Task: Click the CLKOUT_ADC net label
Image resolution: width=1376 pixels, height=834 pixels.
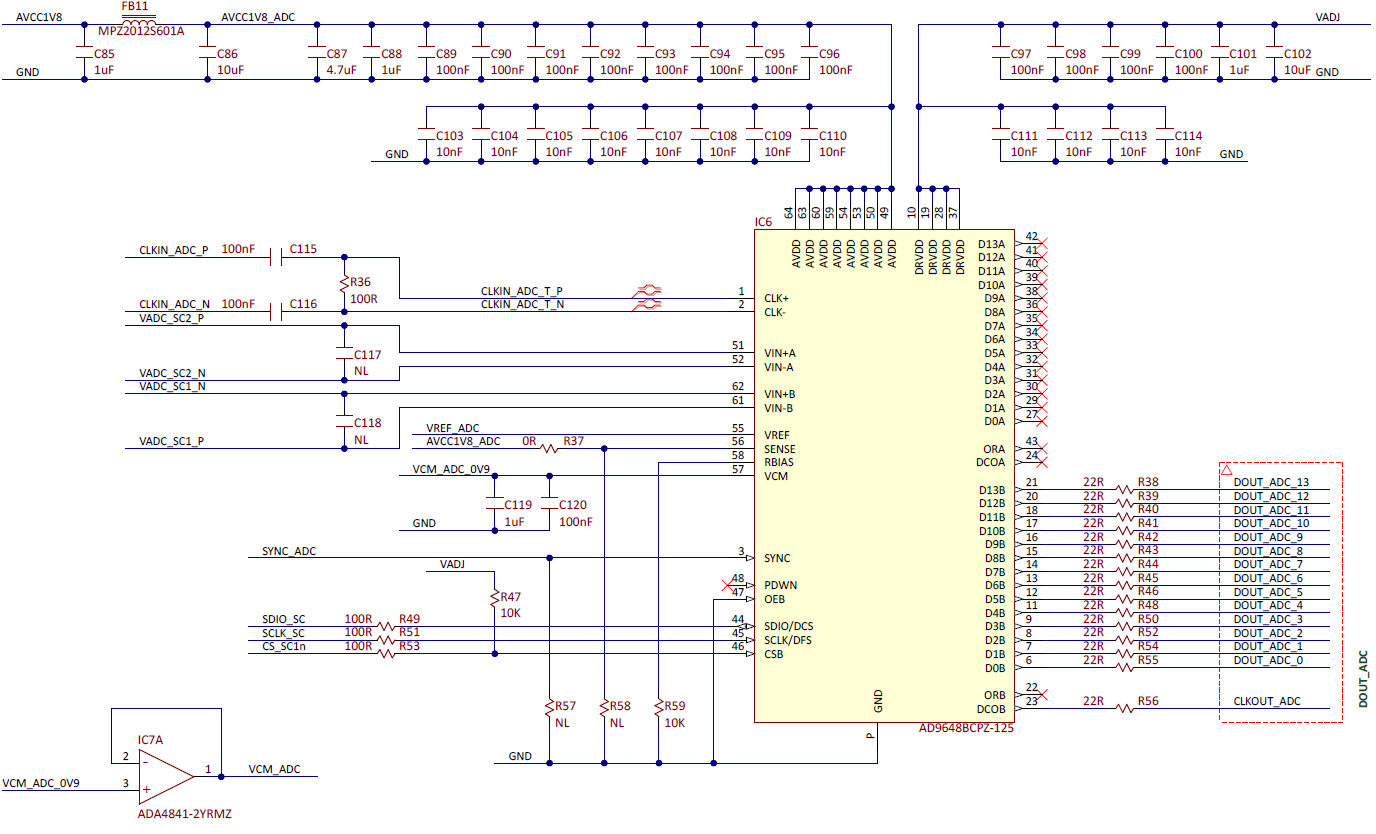Action: [x=1267, y=702]
